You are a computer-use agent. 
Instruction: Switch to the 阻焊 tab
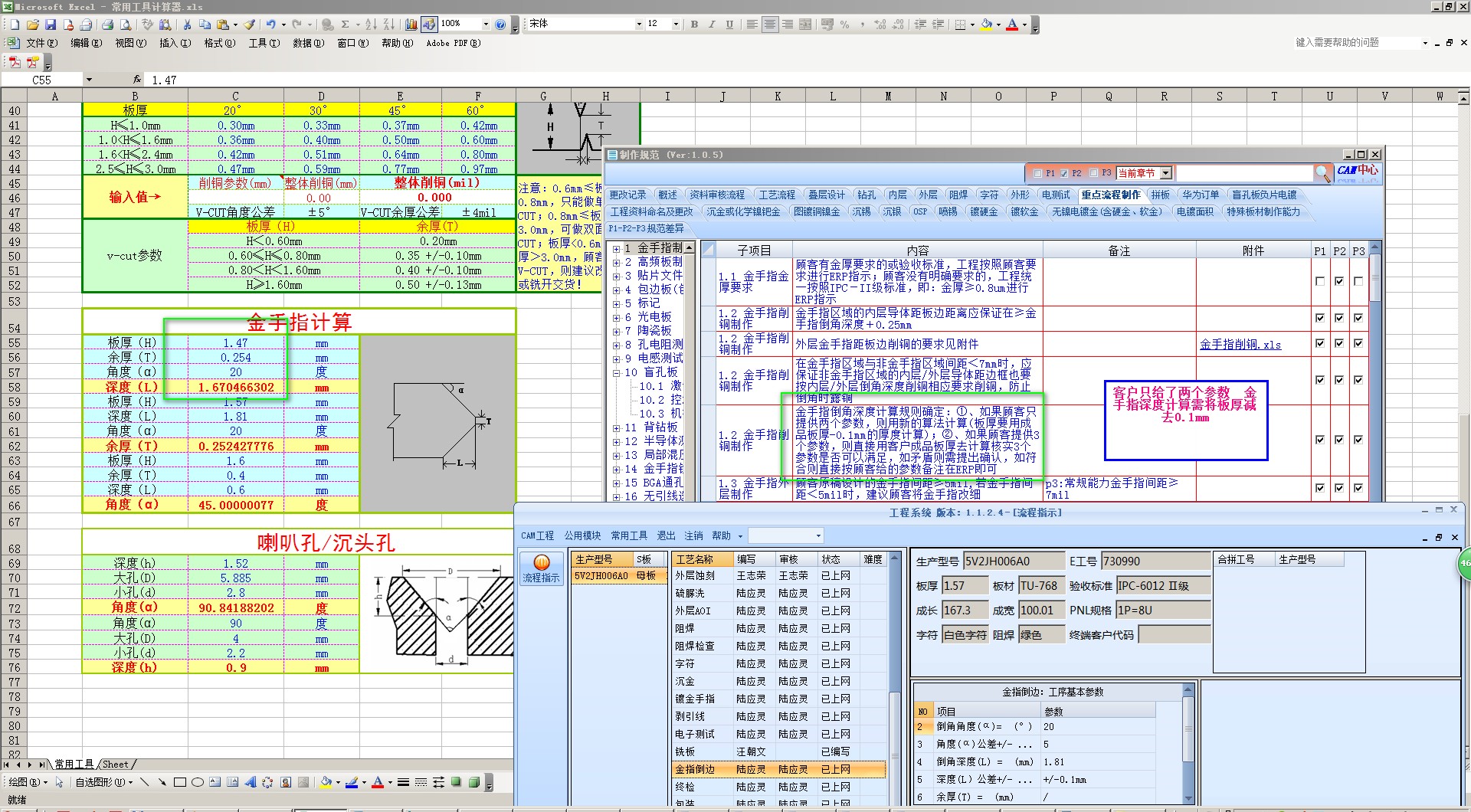[x=958, y=195]
